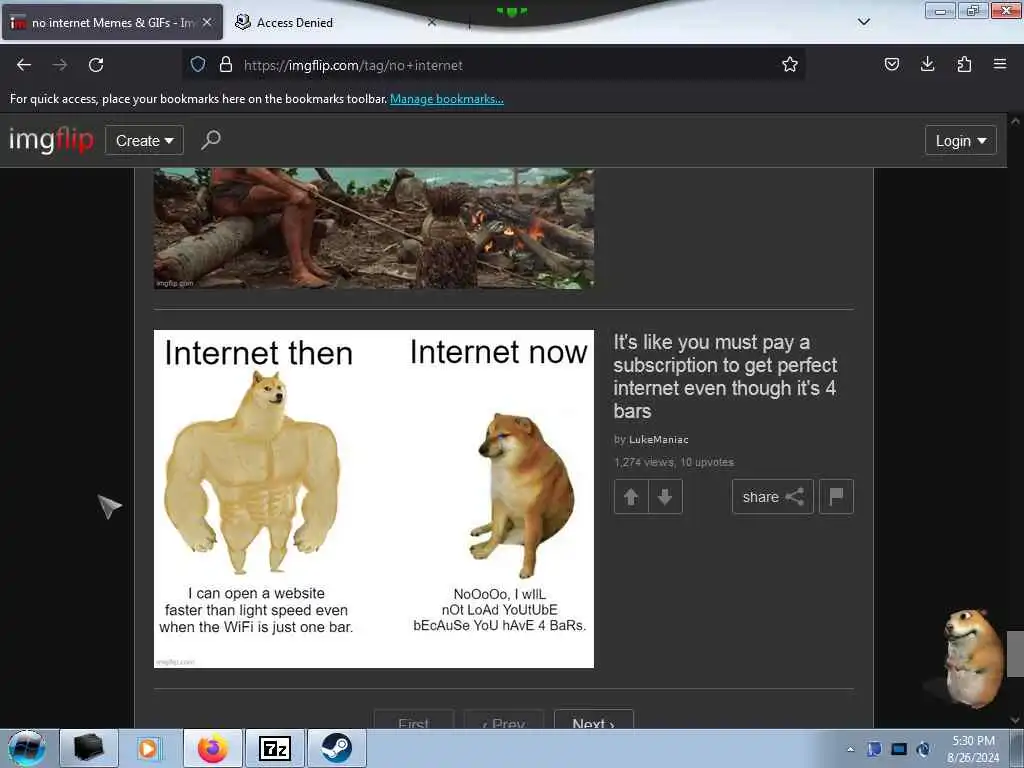Open the Windows Start orb
Image resolution: width=1024 pixels, height=768 pixels.
click(x=26, y=748)
